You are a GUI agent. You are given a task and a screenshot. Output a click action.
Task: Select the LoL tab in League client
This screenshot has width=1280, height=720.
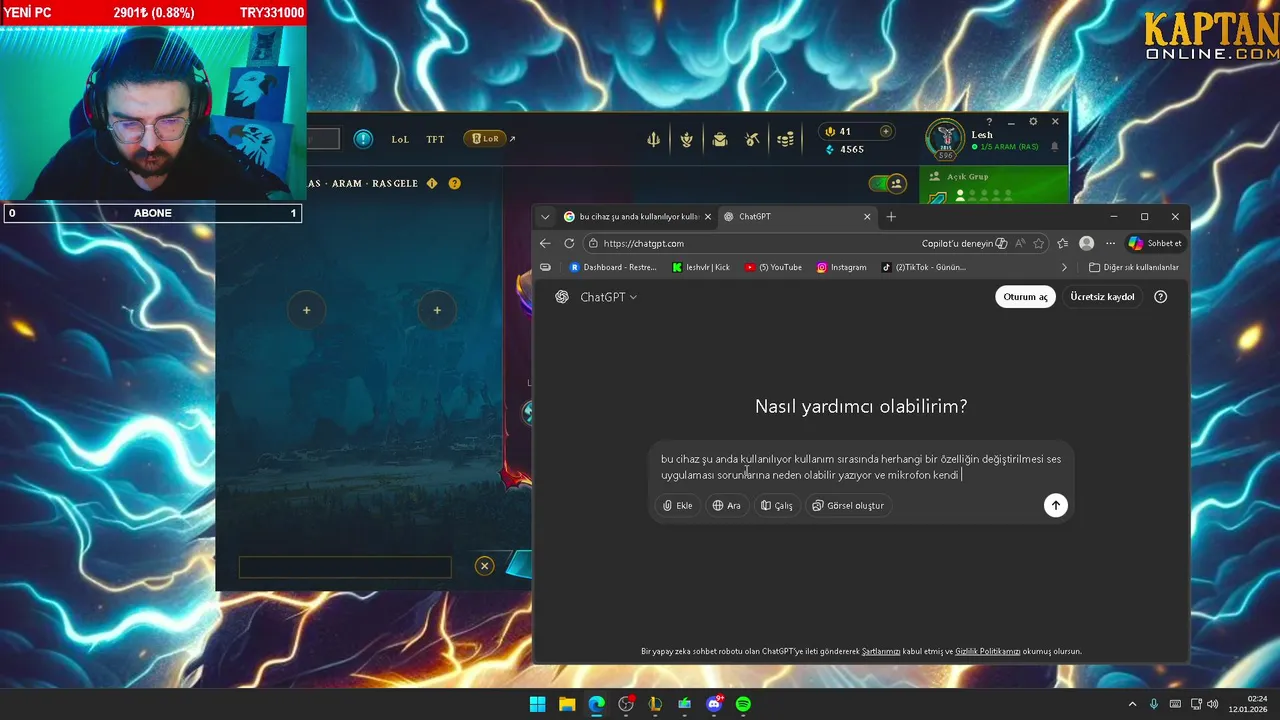point(400,139)
